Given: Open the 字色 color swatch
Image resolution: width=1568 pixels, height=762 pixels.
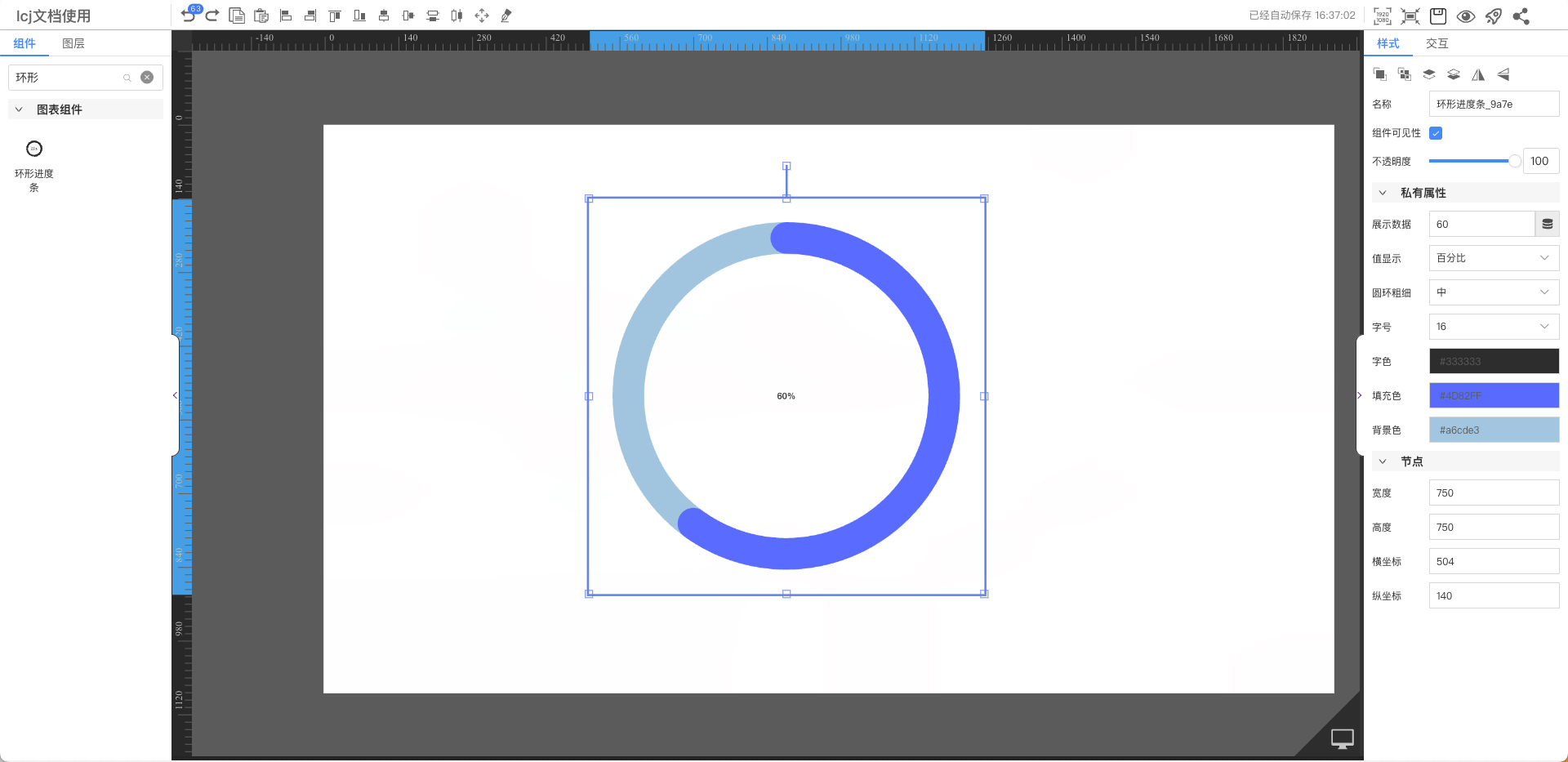Looking at the screenshot, I should 1494,361.
